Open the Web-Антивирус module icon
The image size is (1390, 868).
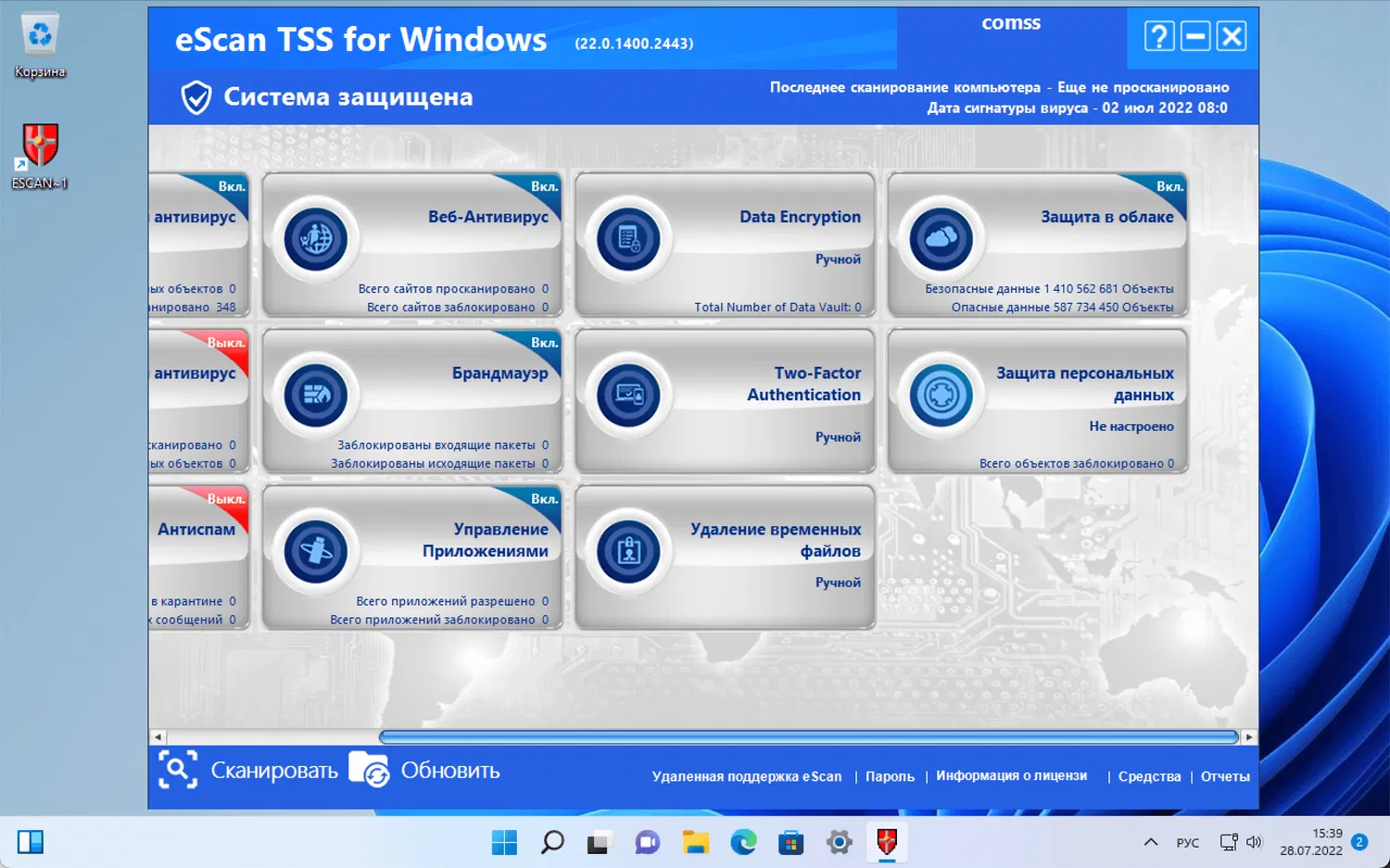pyautogui.click(x=316, y=239)
